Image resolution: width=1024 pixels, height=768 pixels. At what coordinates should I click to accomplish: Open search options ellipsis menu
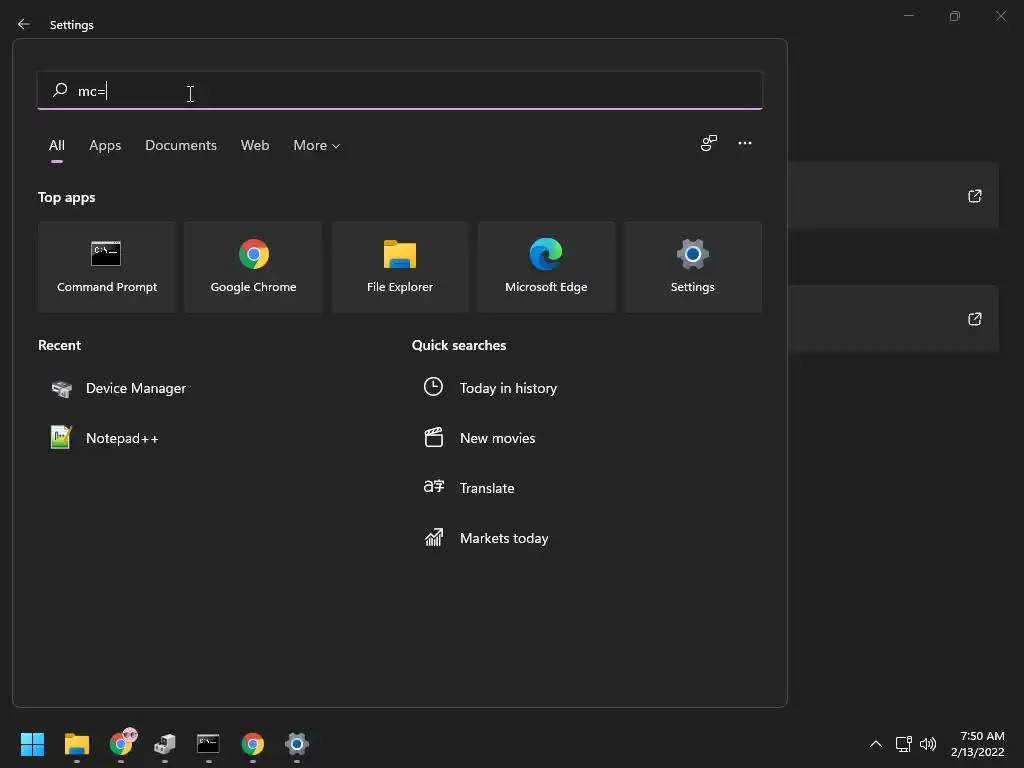tap(744, 143)
